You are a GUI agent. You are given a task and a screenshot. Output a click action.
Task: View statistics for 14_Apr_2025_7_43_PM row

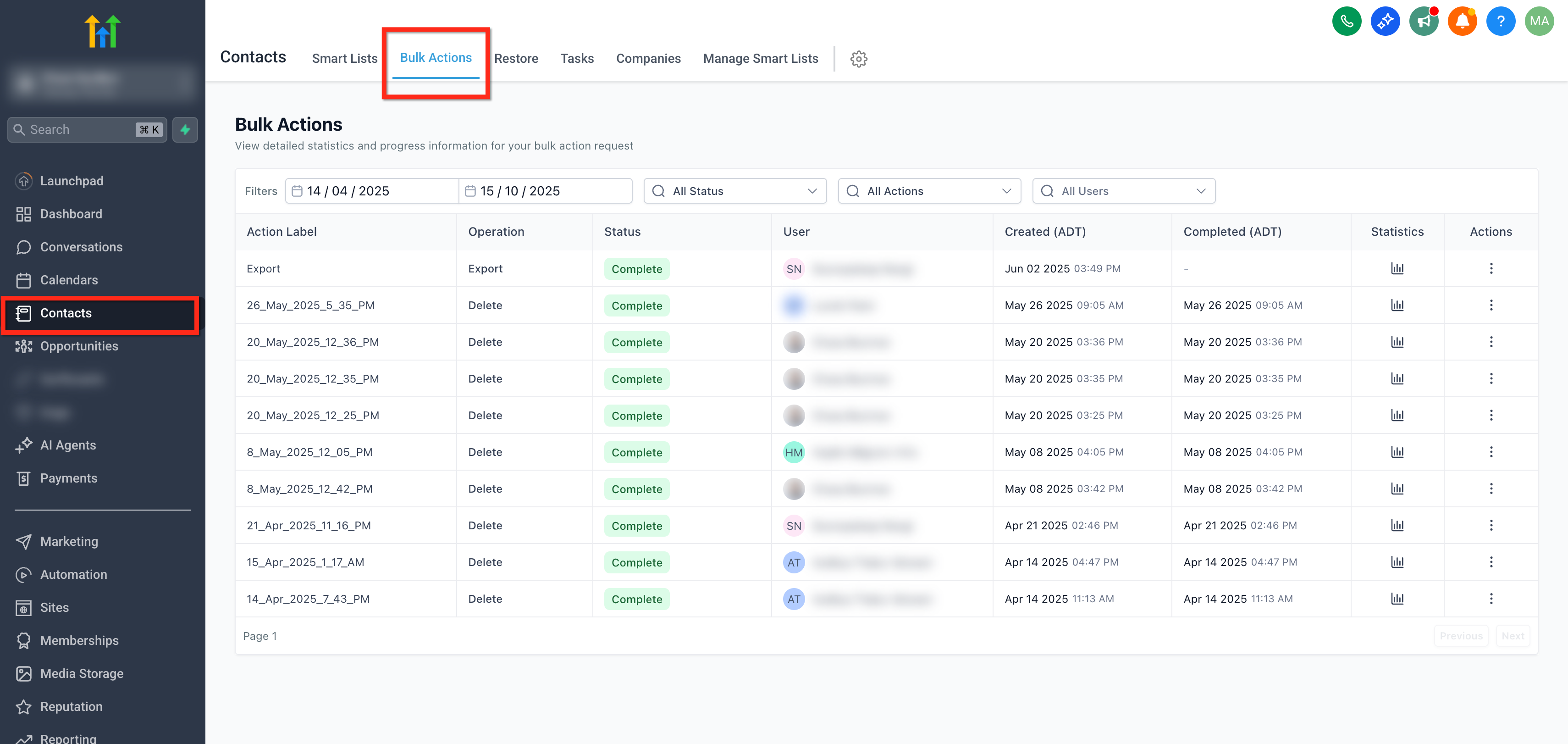coord(1397,599)
